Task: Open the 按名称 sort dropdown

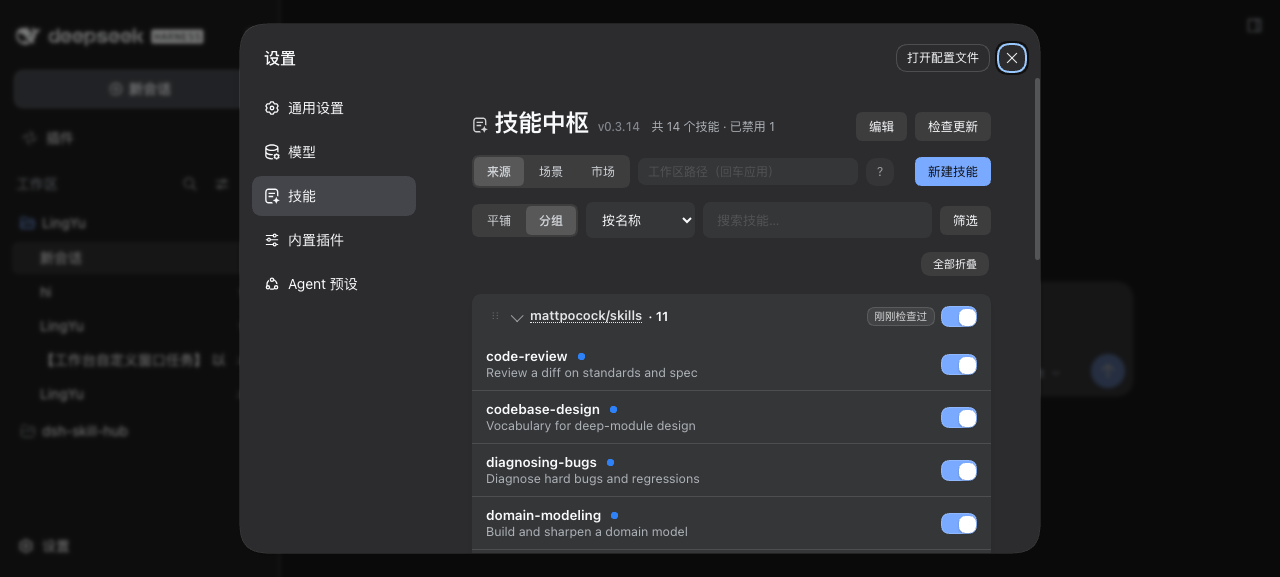Action: [640, 220]
